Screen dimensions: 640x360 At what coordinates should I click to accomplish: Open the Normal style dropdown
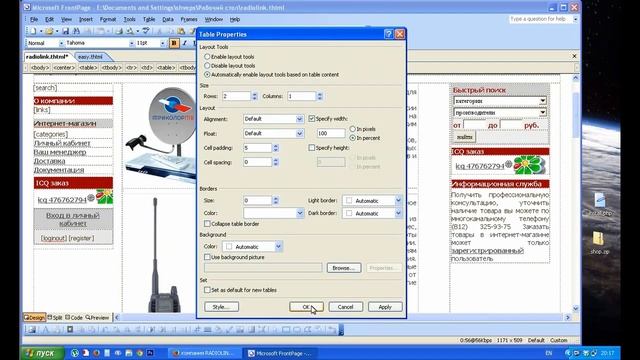click(61, 43)
